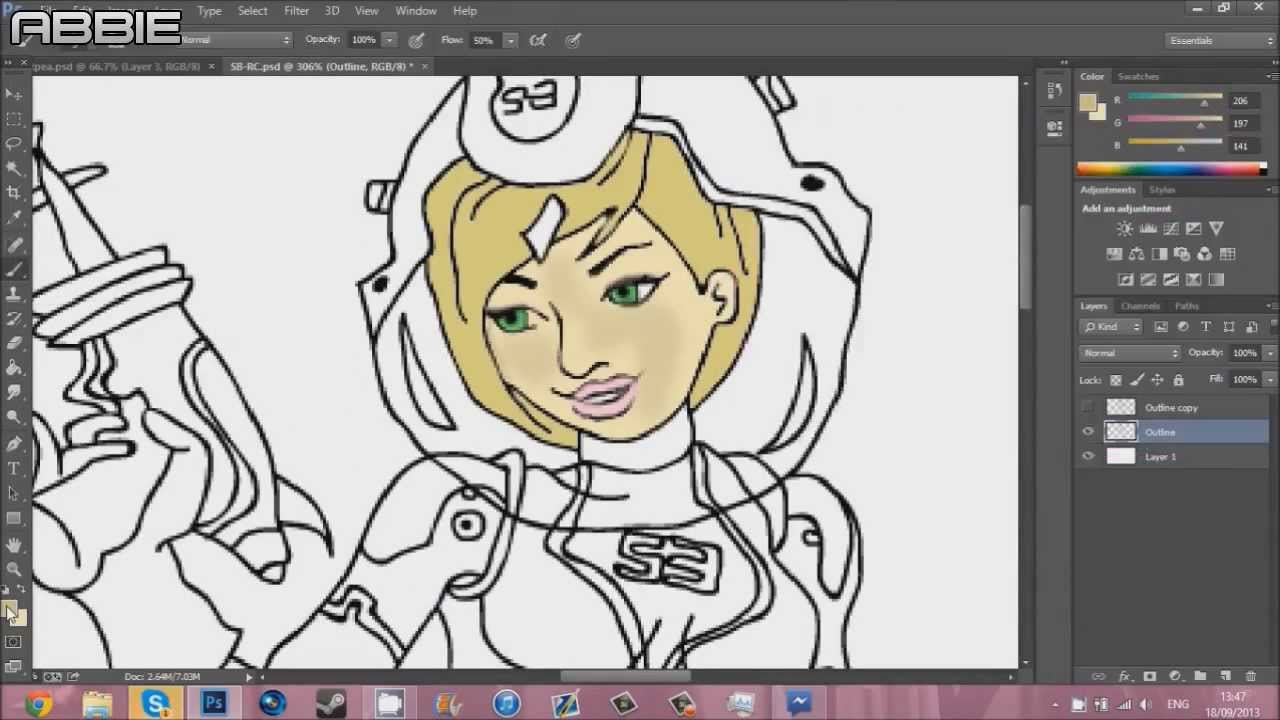The image size is (1280, 720).
Task: Click the layer style fx icon
Action: point(1124,677)
